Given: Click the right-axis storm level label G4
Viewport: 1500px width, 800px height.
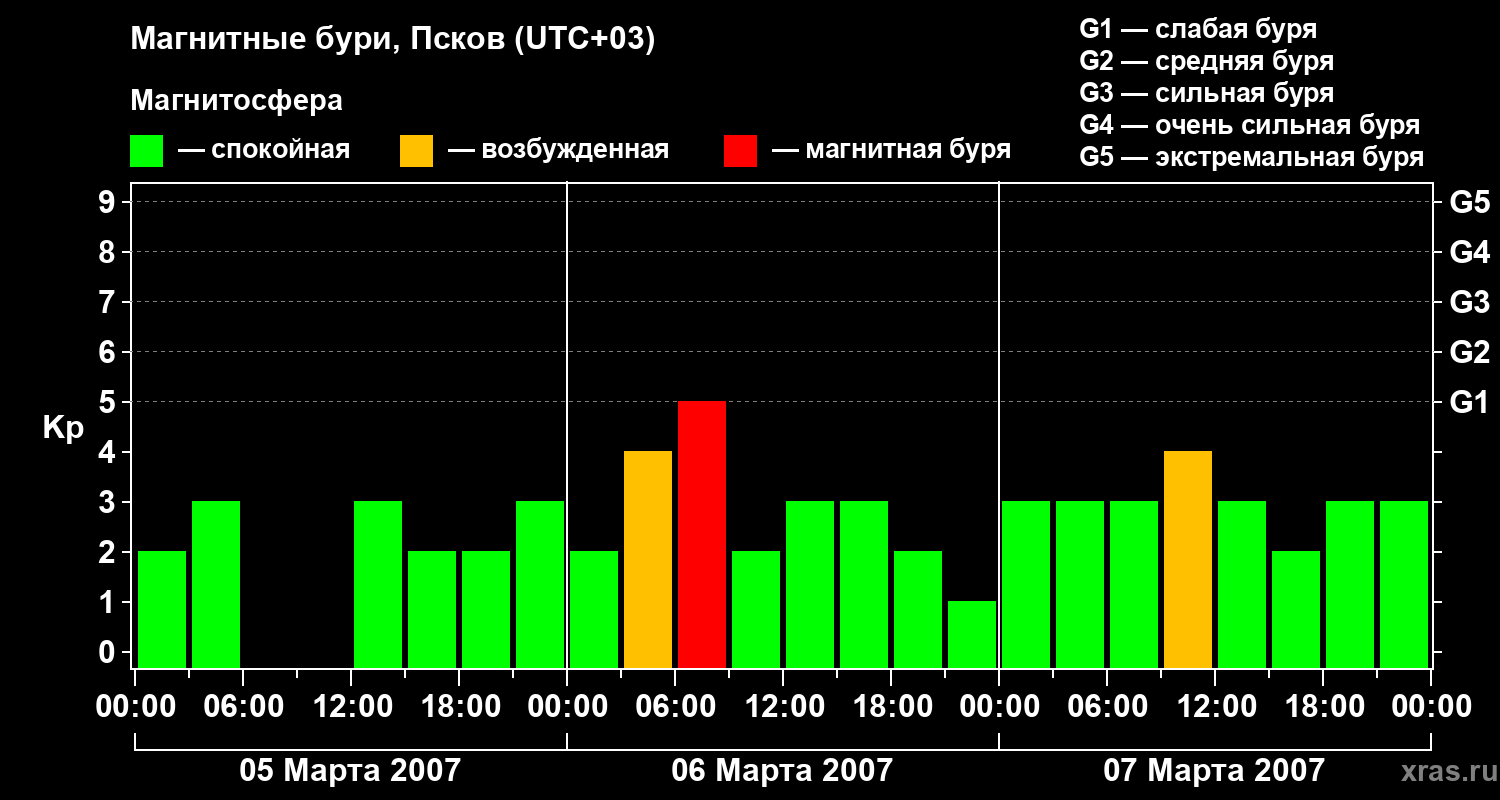Looking at the screenshot, I should click(x=1470, y=252).
